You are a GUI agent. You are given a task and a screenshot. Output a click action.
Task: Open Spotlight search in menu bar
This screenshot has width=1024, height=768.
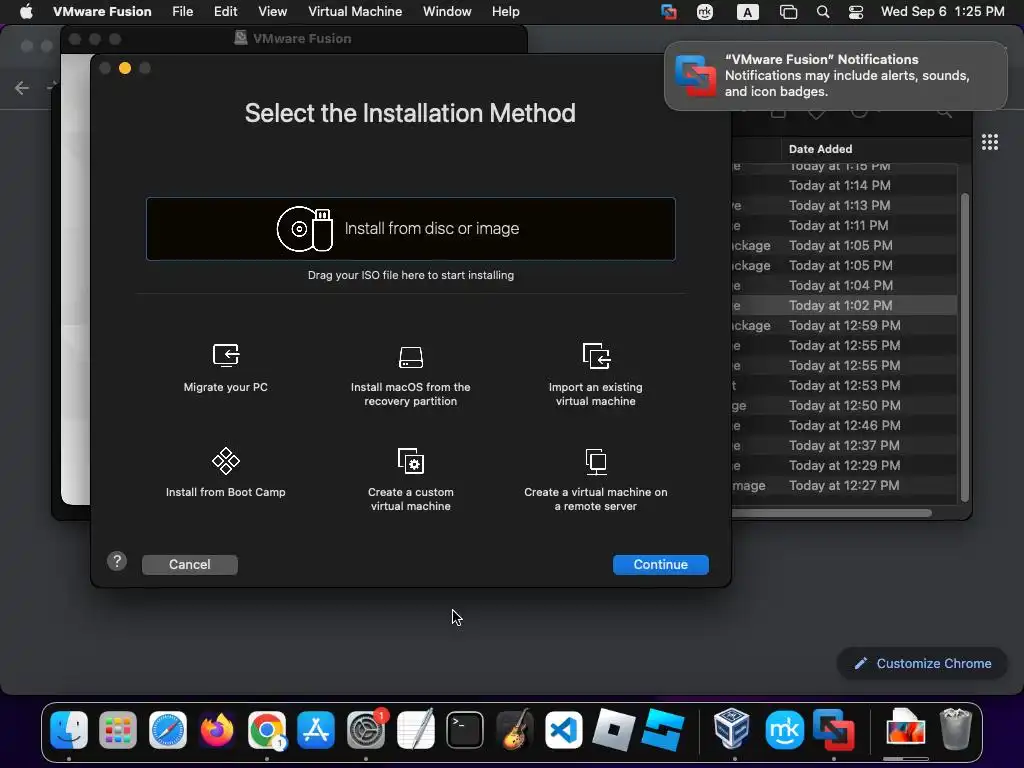823,12
